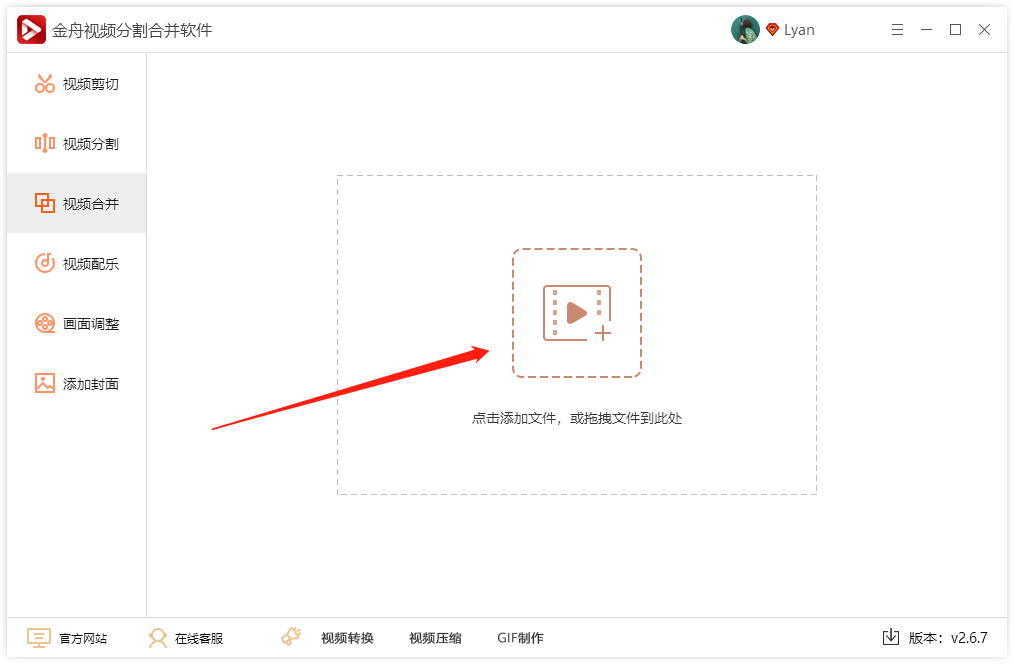Image resolution: width=1014 pixels, height=664 pixels.
Task: Click the GIF制作 option in the footer
Action: tap(518, 637)
